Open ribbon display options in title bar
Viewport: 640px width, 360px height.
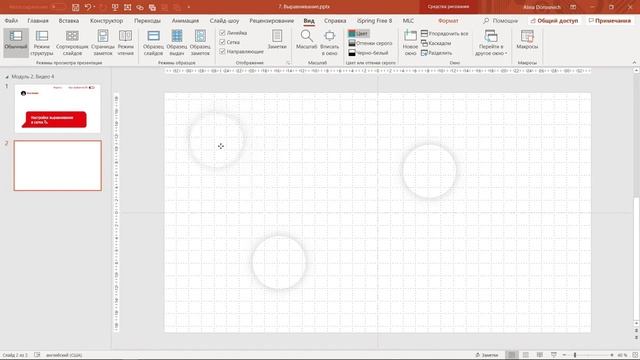click(x=573, y=7)
